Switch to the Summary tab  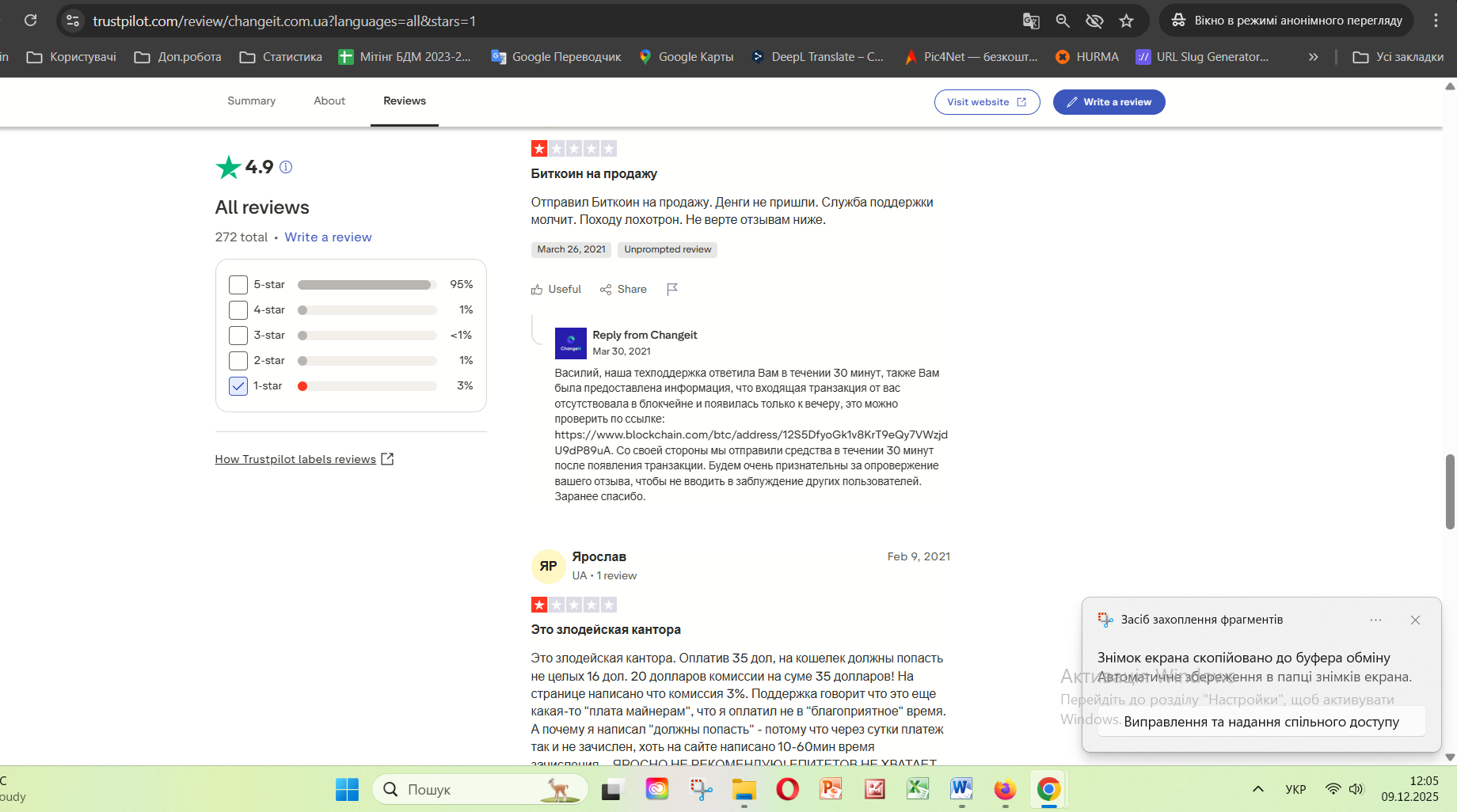coord(251,101)
